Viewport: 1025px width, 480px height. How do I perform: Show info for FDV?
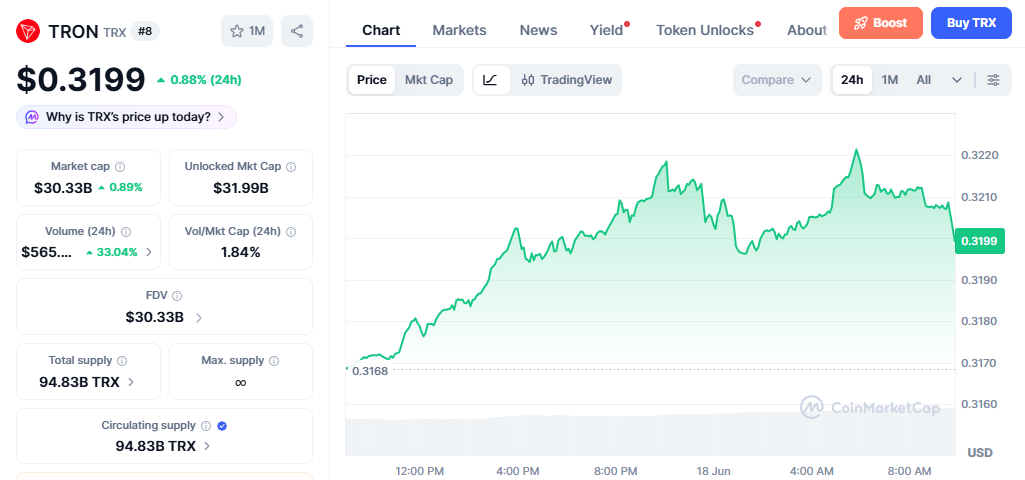click(177, 296)
